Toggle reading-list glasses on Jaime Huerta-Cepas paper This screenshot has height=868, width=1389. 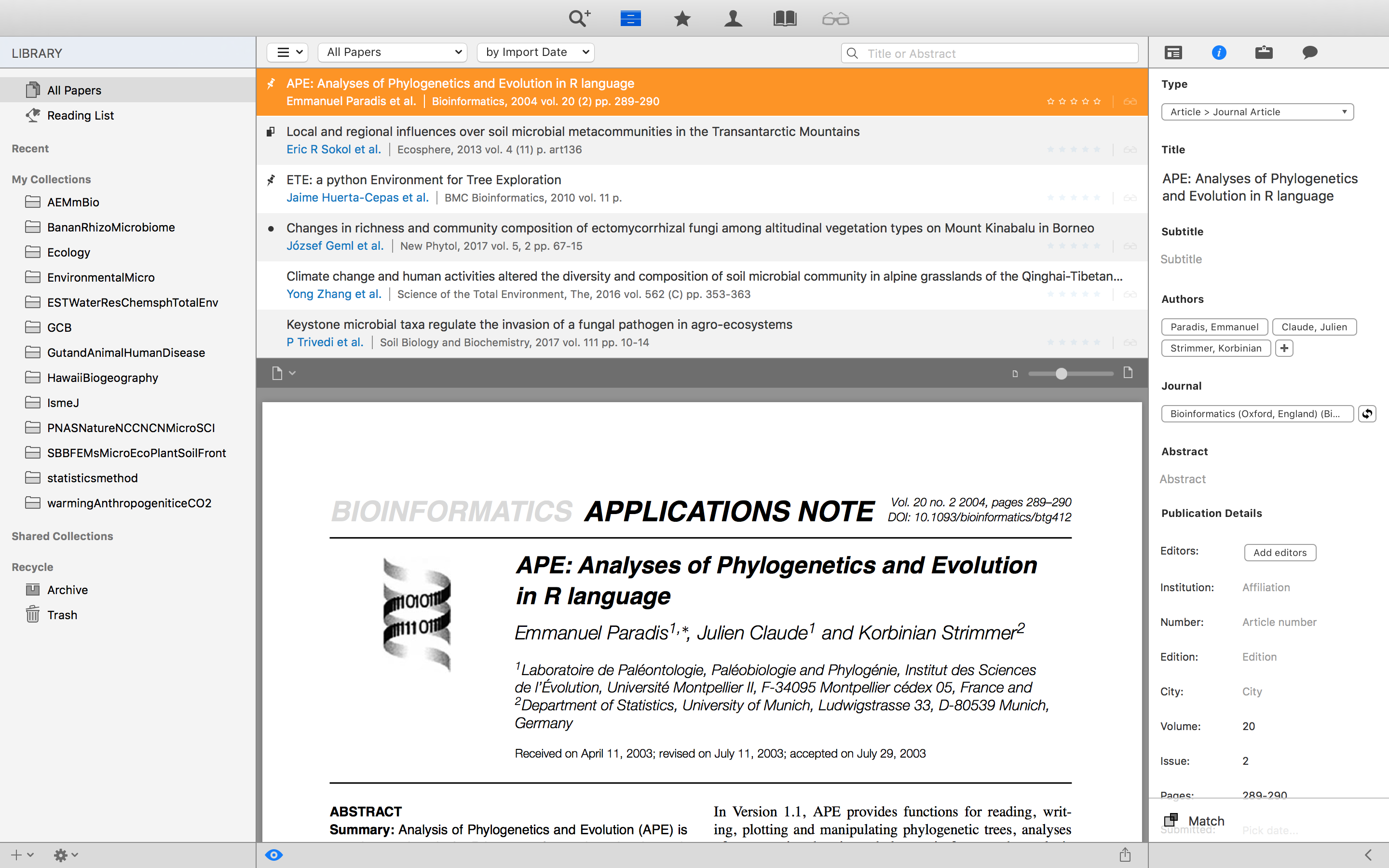[x=1130, y=198]
